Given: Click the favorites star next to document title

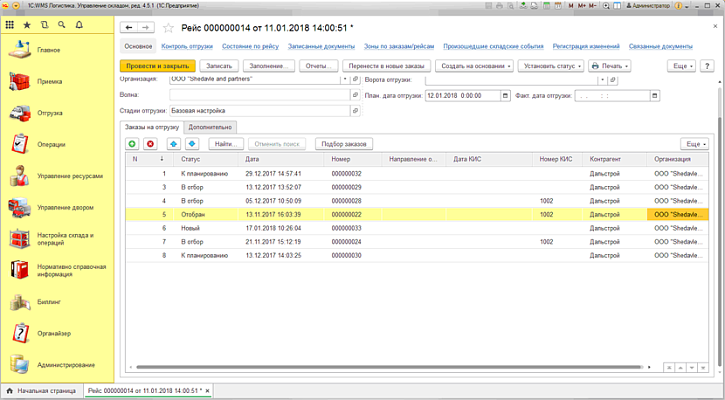Looking at the screenshot, I should tap(167, 27).
